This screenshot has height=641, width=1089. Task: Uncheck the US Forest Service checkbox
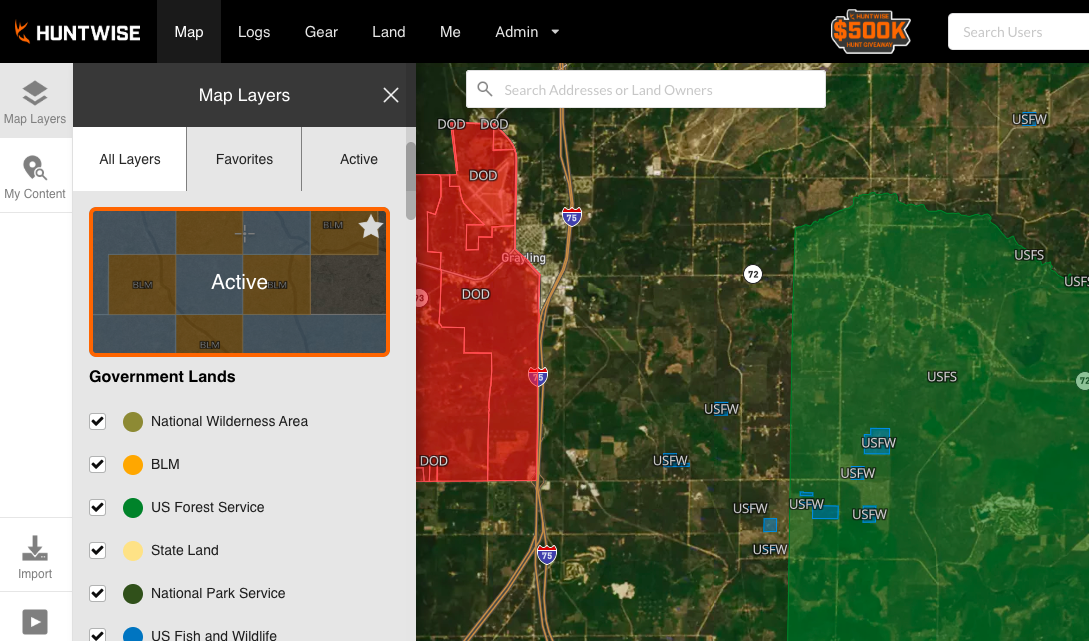(x=97, y=508)
